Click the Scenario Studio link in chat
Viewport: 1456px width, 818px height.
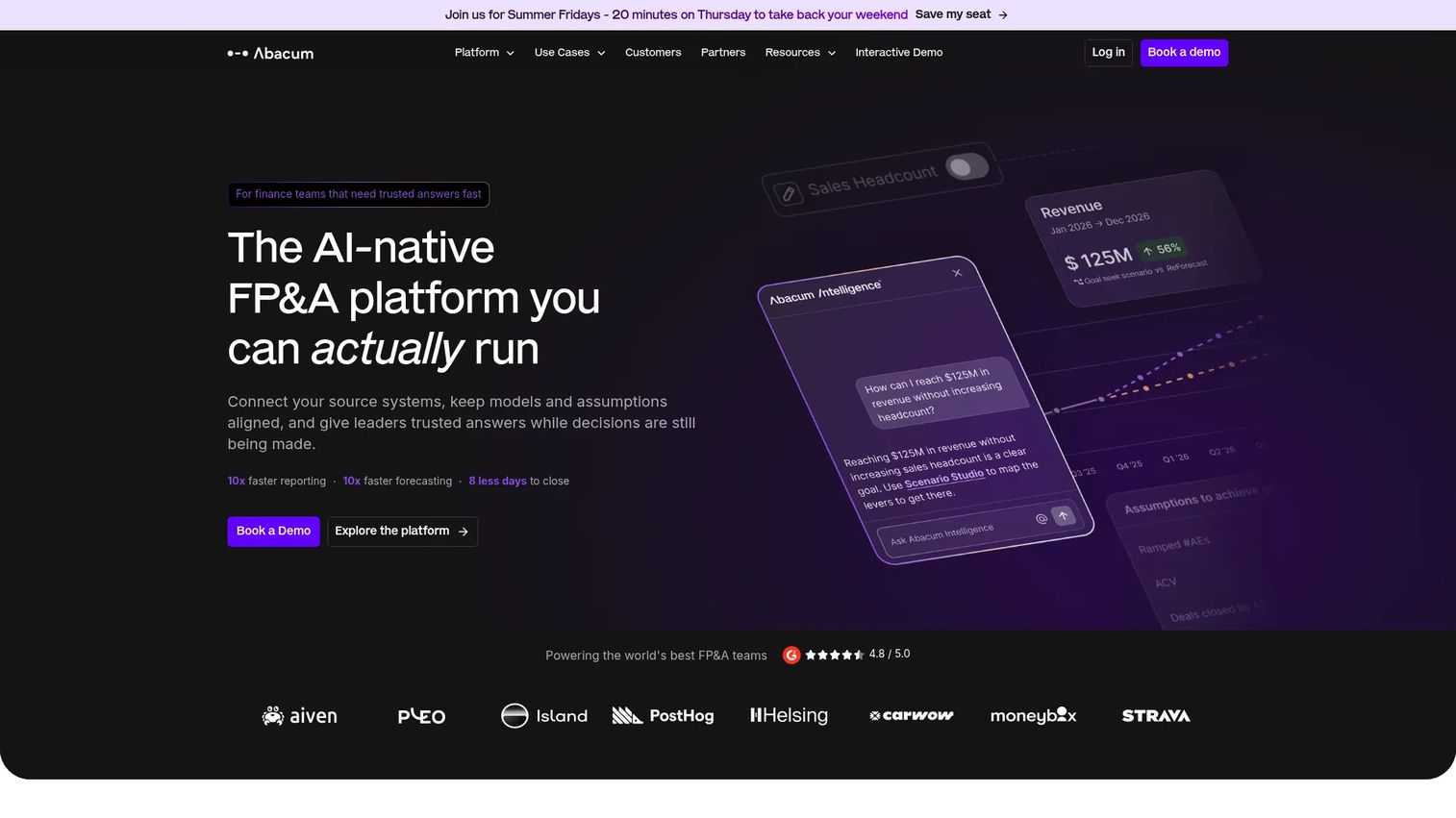944,478
